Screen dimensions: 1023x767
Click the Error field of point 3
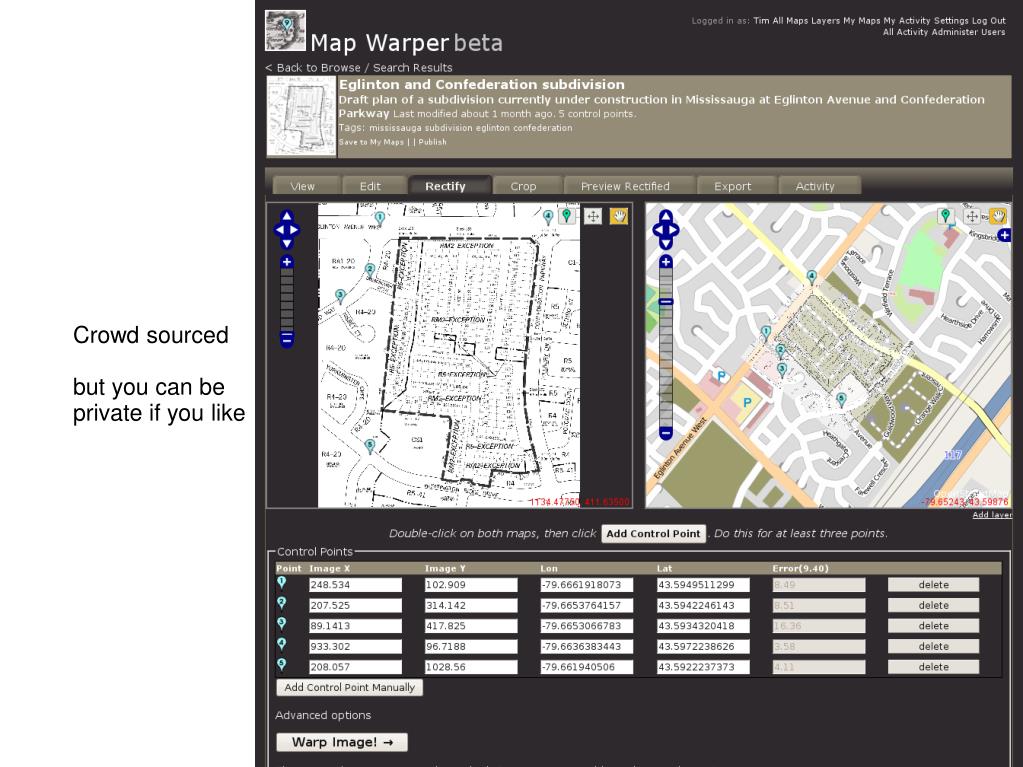[x=819, y=626]
